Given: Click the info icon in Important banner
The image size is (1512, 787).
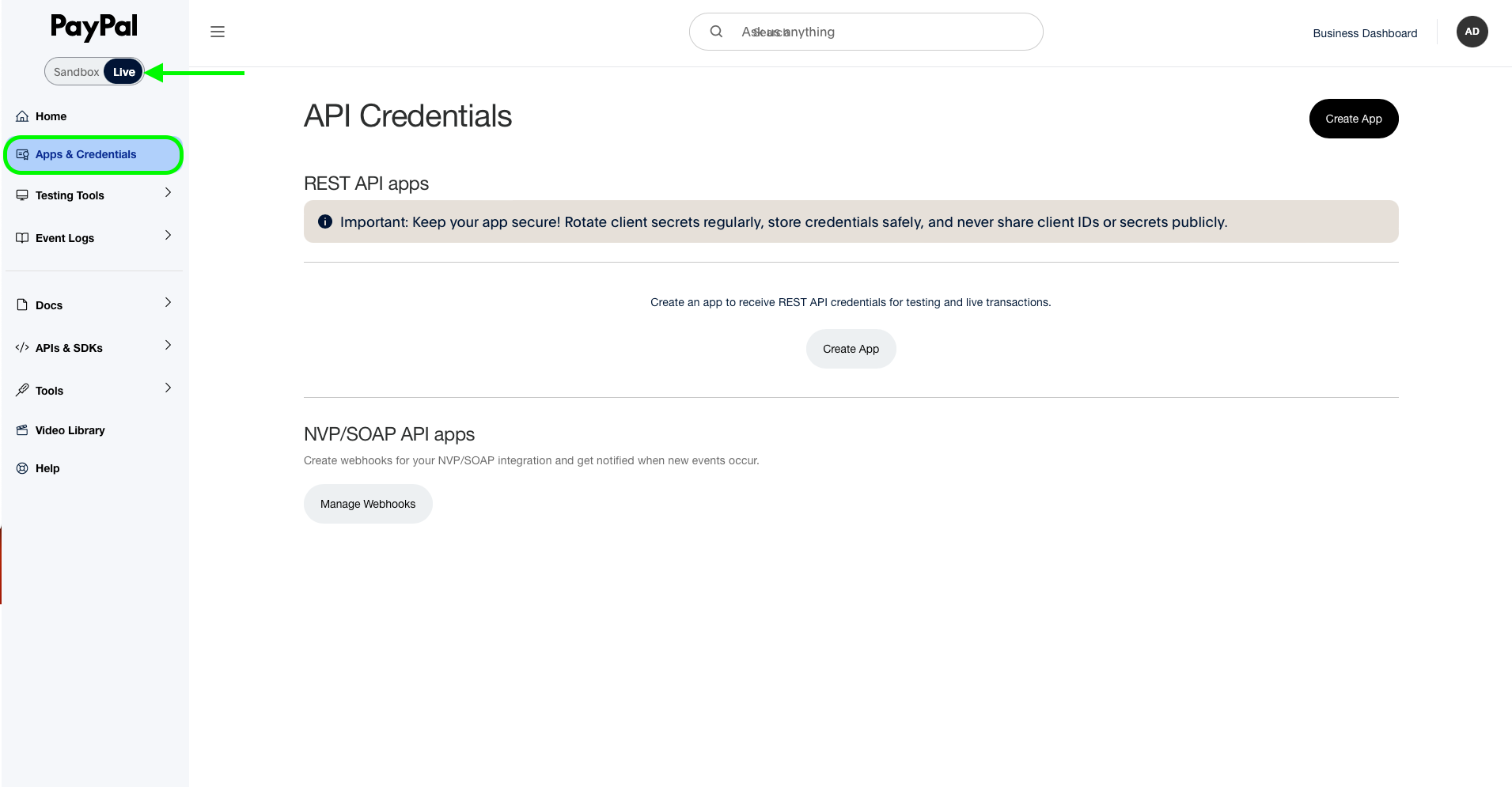Looking at the screenshot, I should click(x=325, y=222).
